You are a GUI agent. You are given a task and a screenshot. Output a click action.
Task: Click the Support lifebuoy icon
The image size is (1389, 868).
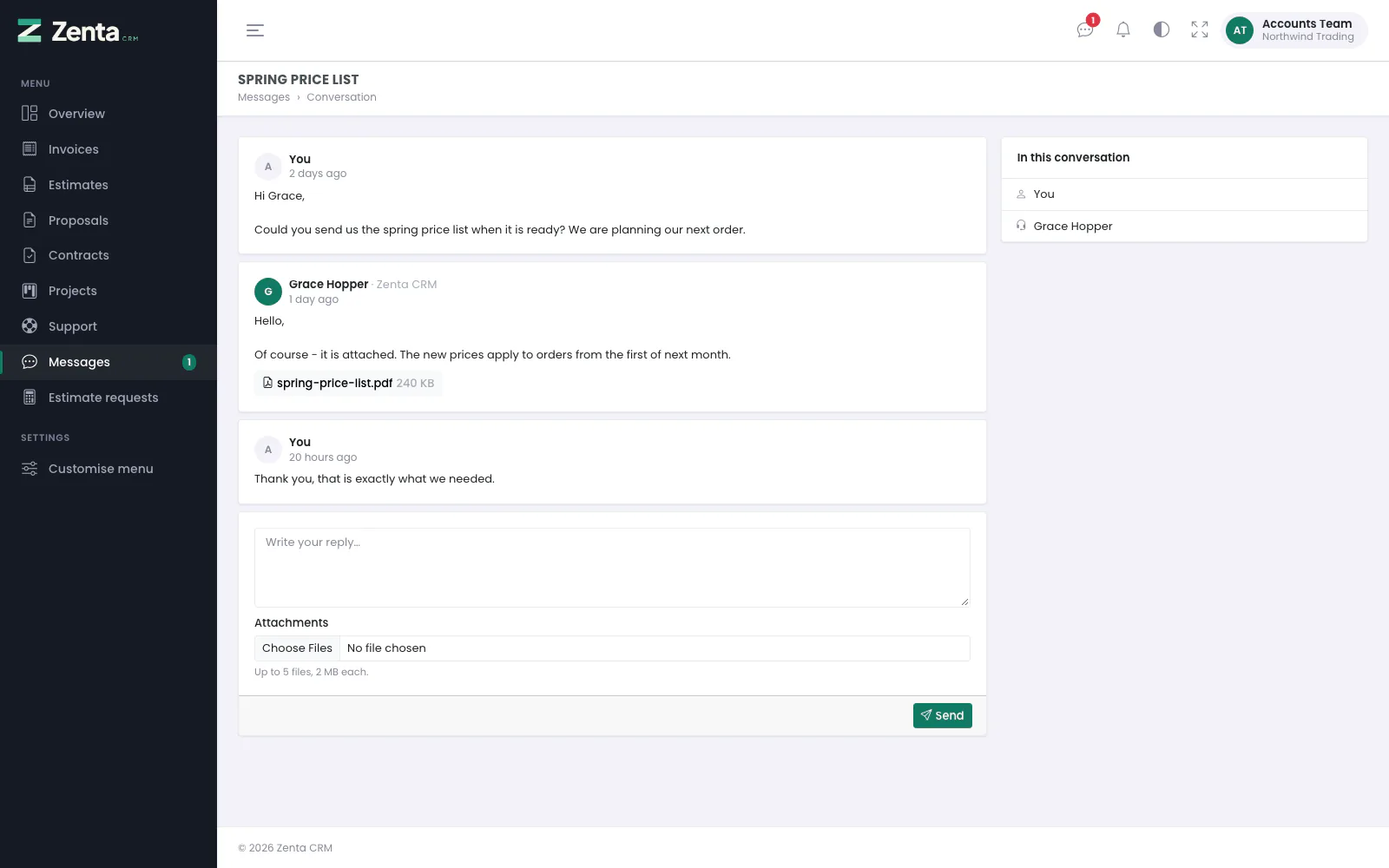[30, 326]
